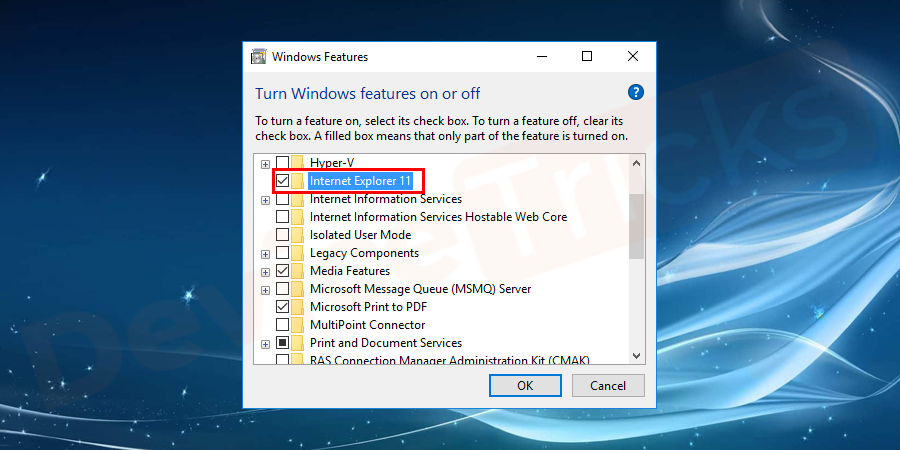Click the features list scroll up arrow
Screen dimensions: 900x450
637,163
